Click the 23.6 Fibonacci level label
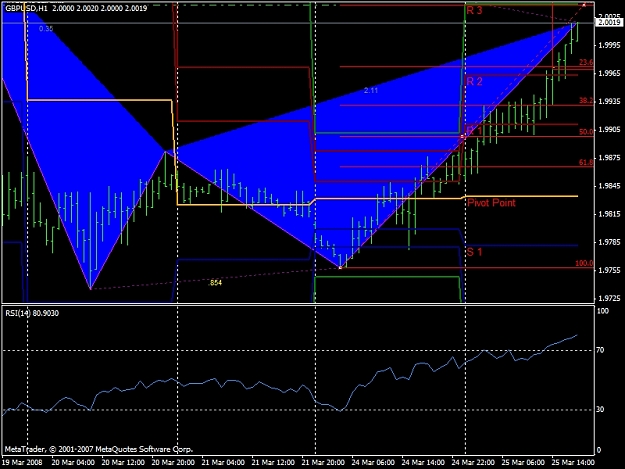The height and width of the screenshot is (469, 625). coord(586,62)
